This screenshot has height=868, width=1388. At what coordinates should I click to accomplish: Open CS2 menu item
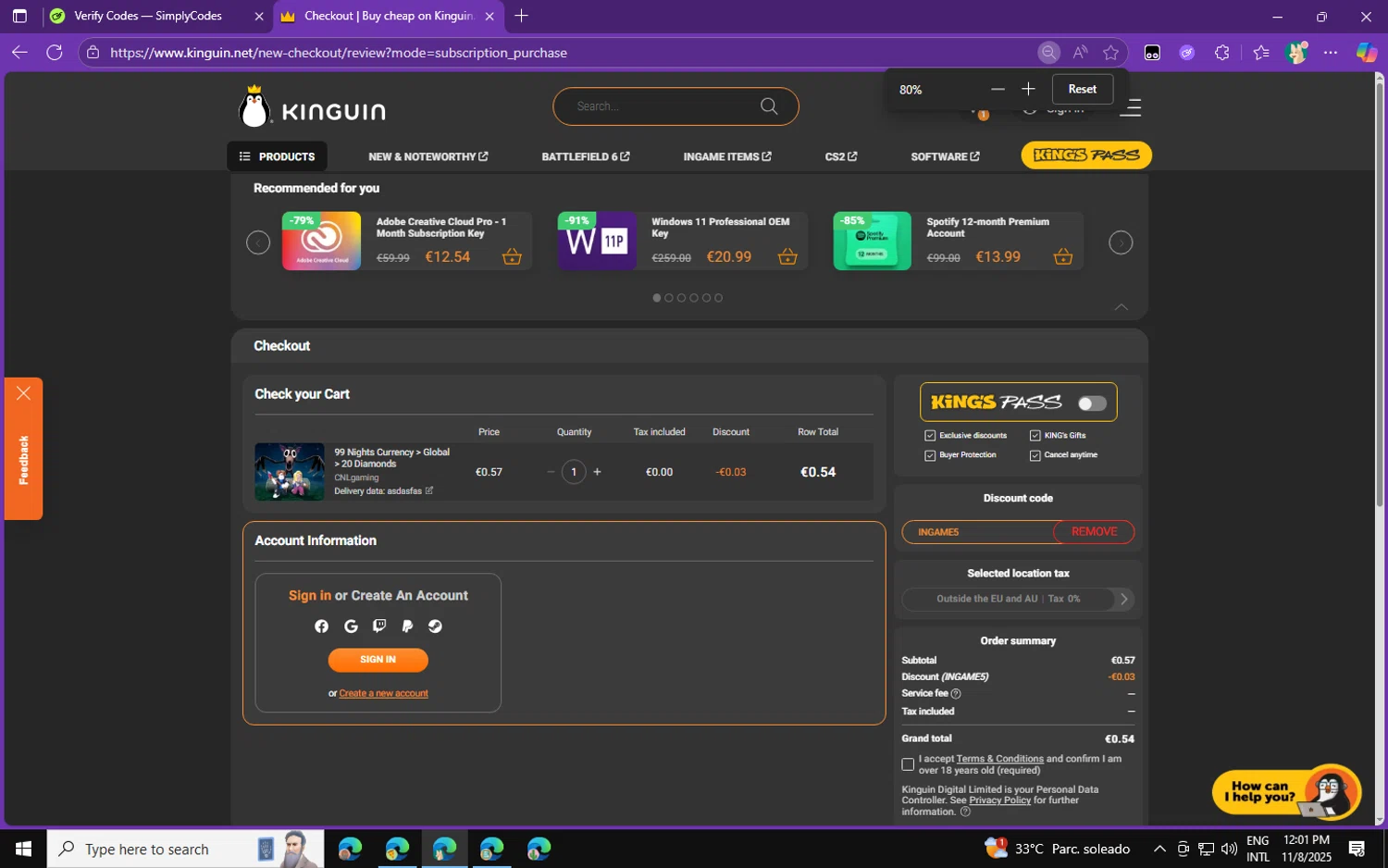click(x=841, y=156)
